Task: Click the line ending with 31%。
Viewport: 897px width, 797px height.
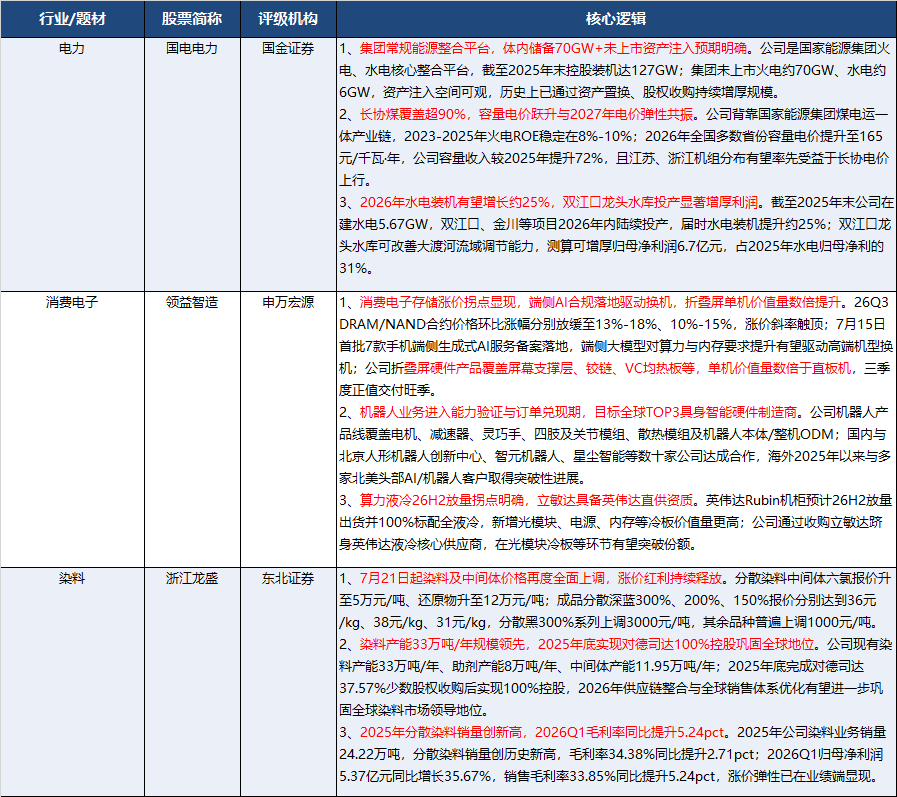Action: 356,268
